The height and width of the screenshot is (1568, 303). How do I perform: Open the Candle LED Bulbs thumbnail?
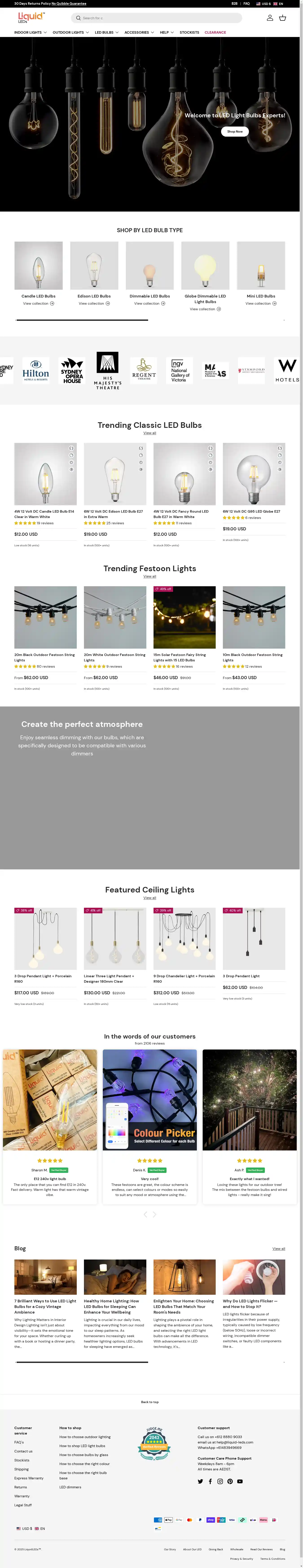tap(38, 265)
